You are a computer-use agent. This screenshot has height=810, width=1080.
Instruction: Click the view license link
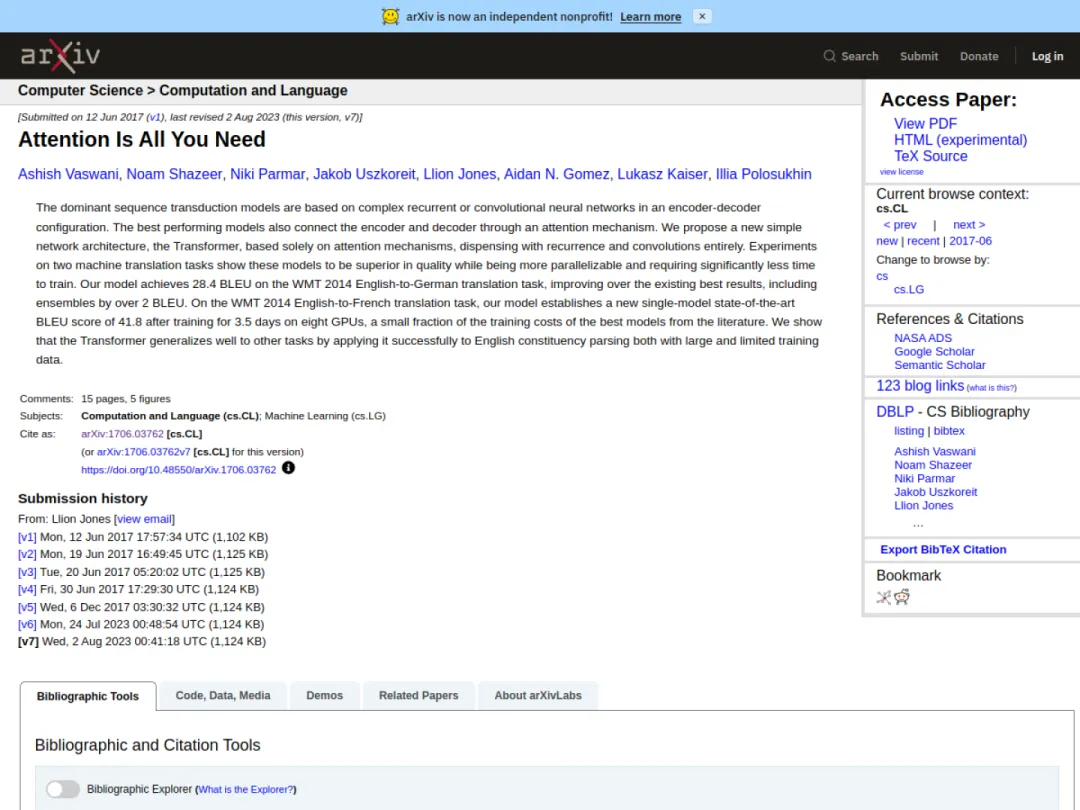pyautogui.click(x=901, y=172)
